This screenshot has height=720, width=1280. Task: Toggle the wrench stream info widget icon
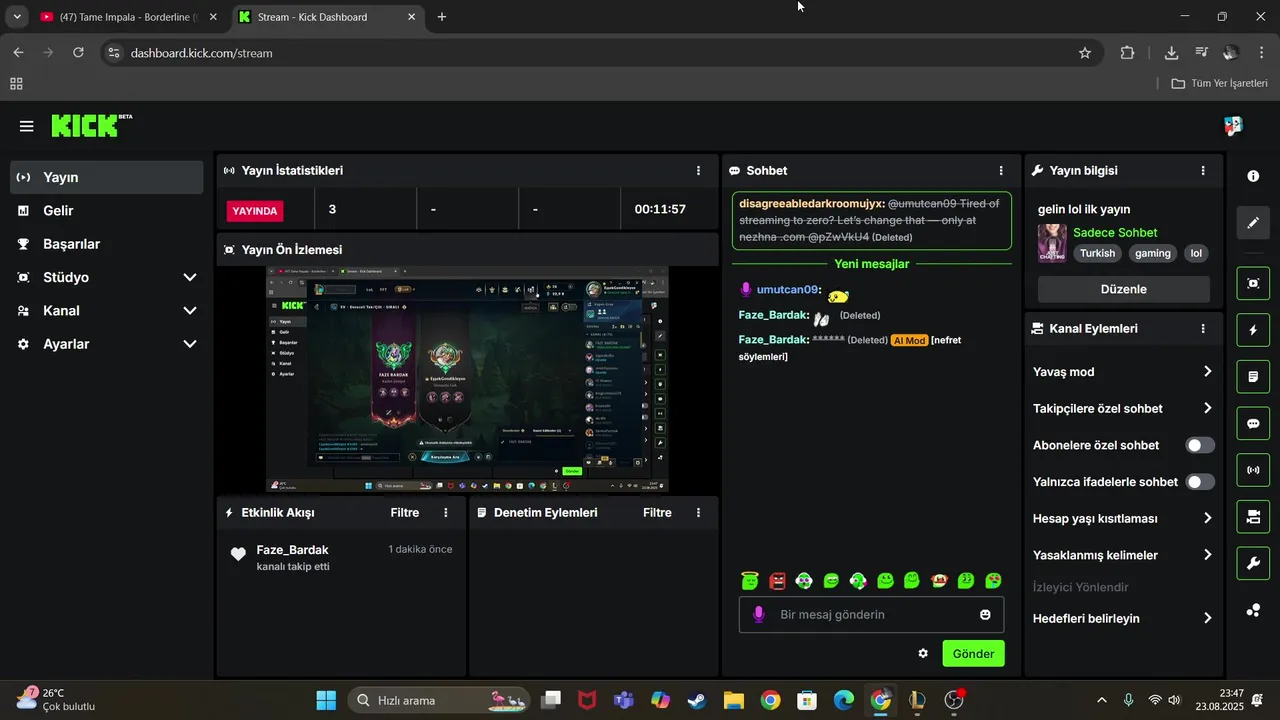[1253, 563]
